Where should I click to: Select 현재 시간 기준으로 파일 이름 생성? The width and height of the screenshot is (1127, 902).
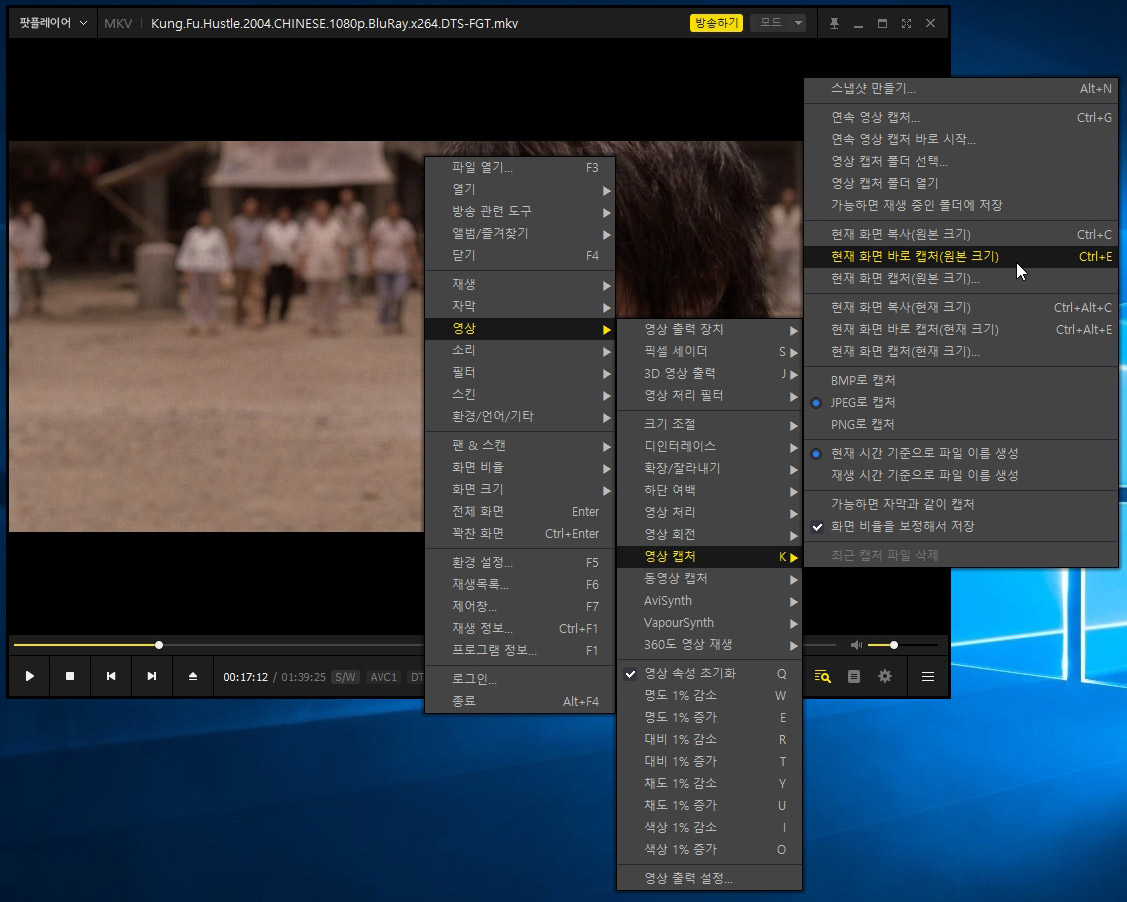pyautogui.click(x=961, y=454)
